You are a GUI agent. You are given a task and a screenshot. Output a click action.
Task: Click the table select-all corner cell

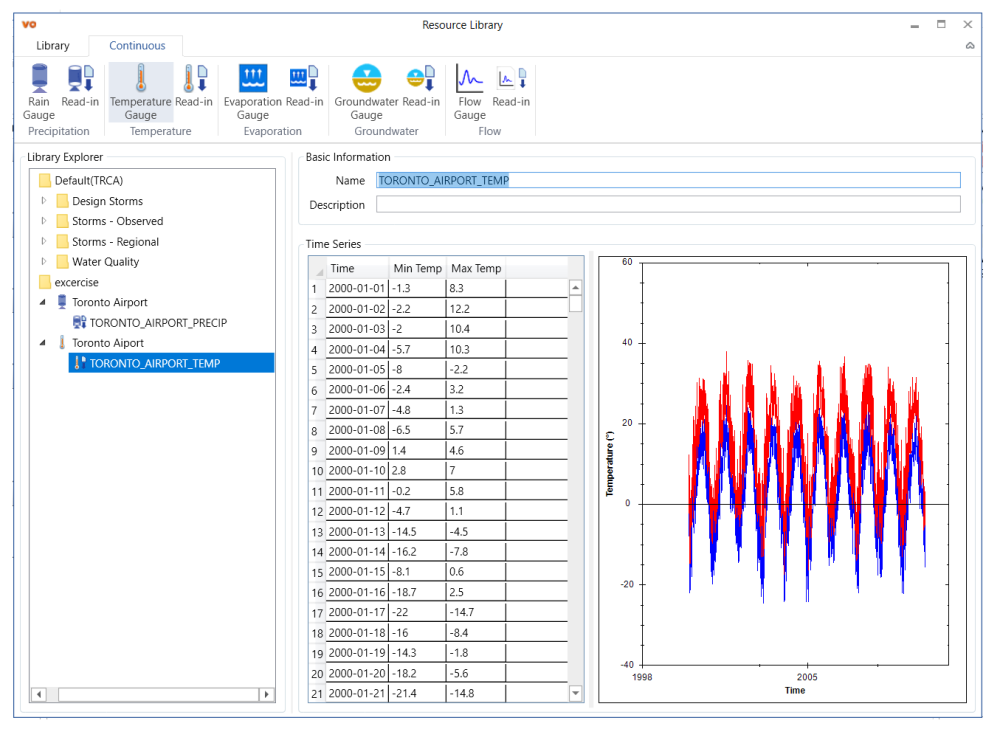pos(318,269)
